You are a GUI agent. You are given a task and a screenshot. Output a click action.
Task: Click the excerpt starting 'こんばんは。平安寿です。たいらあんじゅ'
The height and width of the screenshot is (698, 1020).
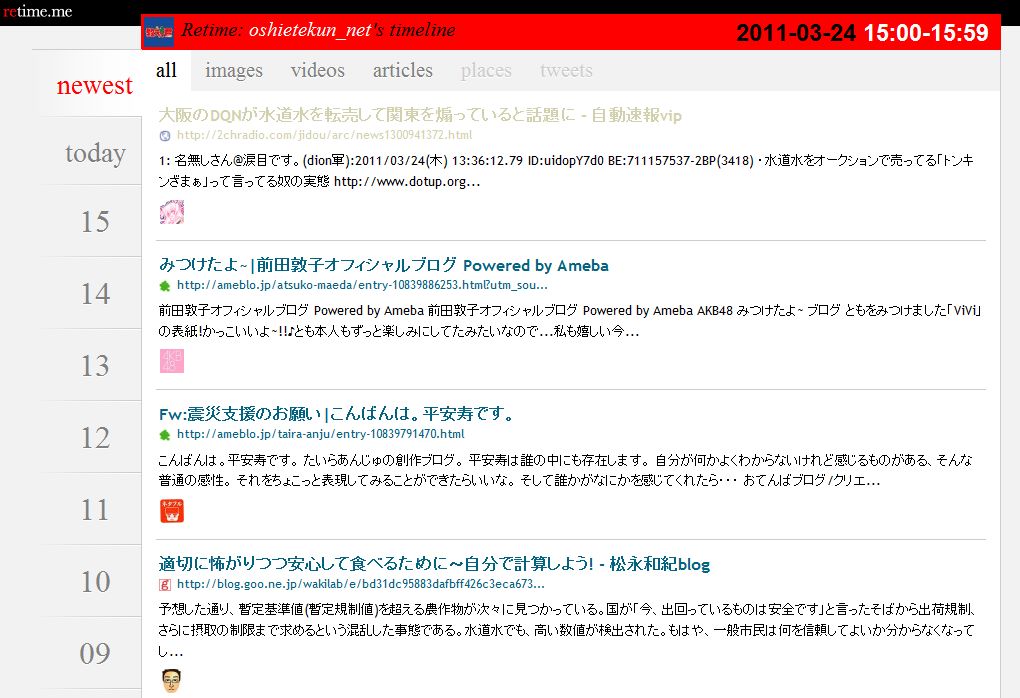565,470
